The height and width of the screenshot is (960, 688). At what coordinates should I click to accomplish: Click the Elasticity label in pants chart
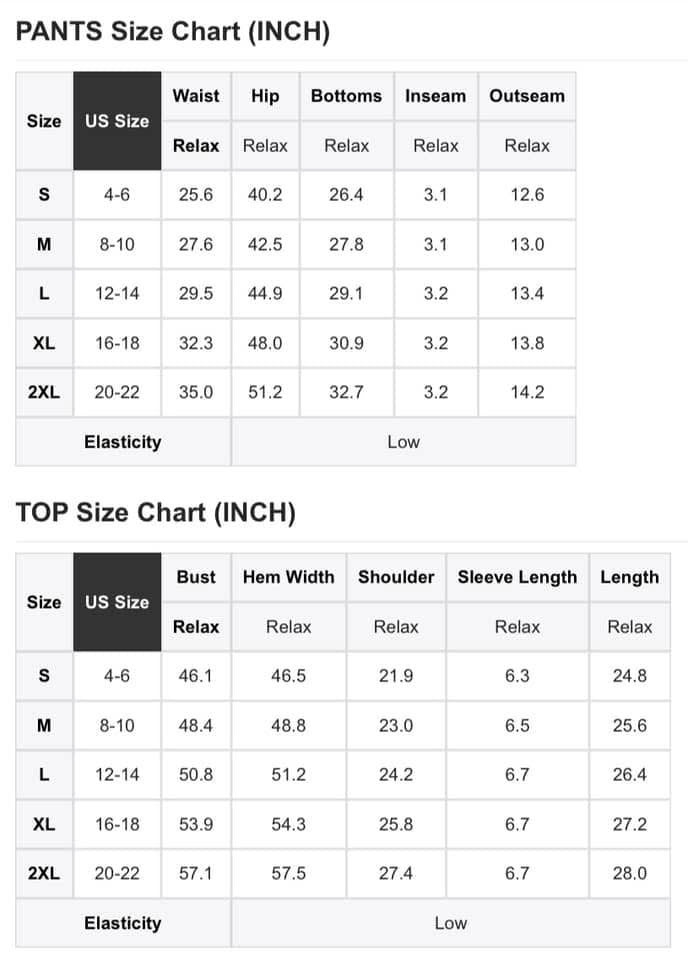(123, 442)
